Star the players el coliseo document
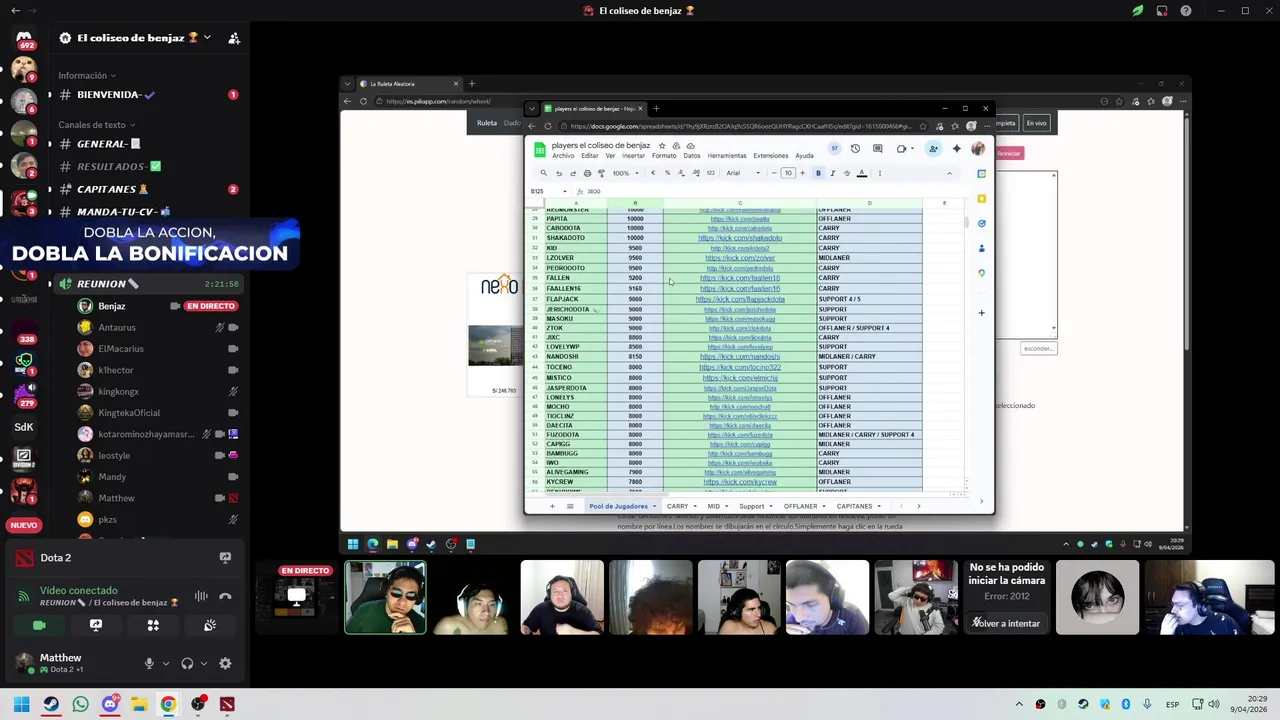The image size is (1280, 720). tap(662, 146)
